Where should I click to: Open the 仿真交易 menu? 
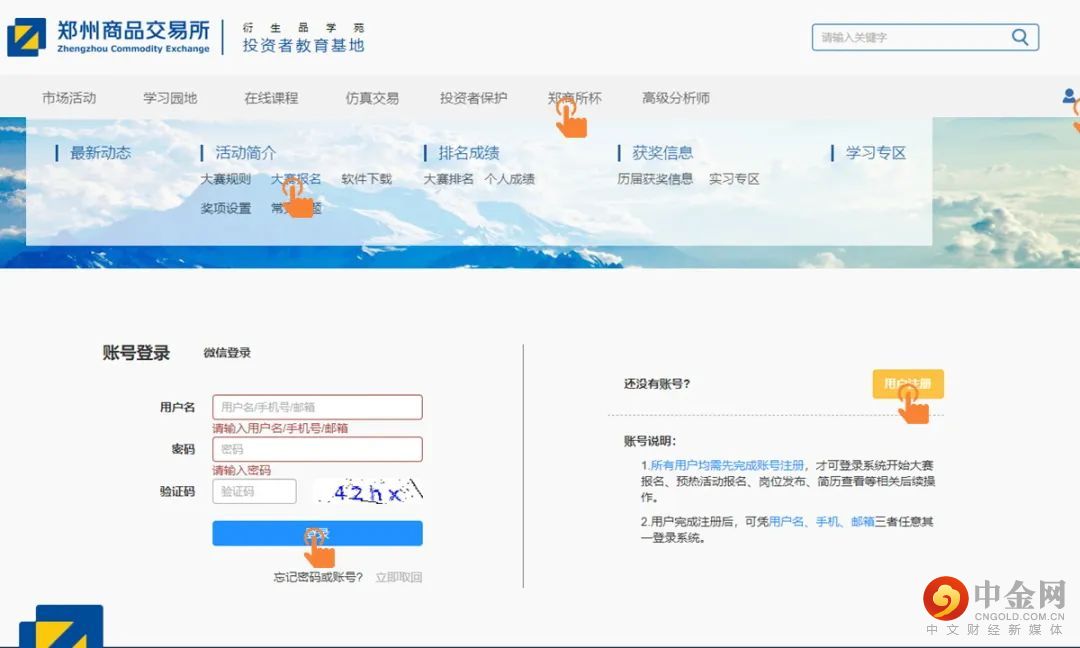[372, 98]
